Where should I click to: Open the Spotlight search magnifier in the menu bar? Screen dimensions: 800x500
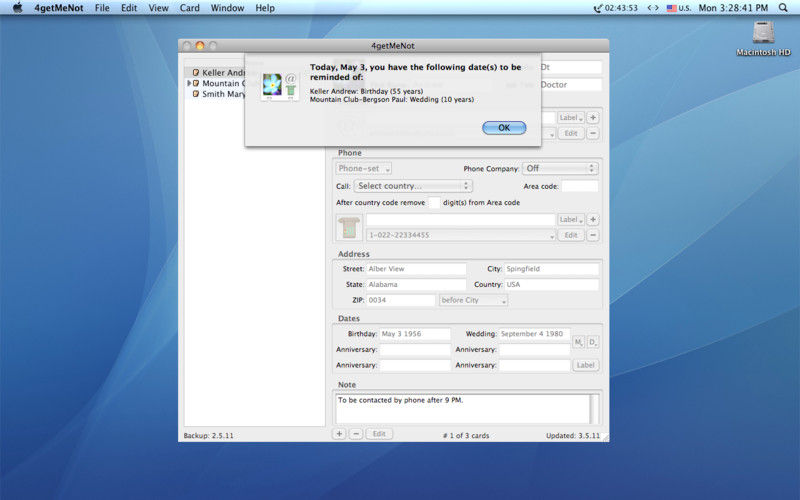(x=783, y=8)
